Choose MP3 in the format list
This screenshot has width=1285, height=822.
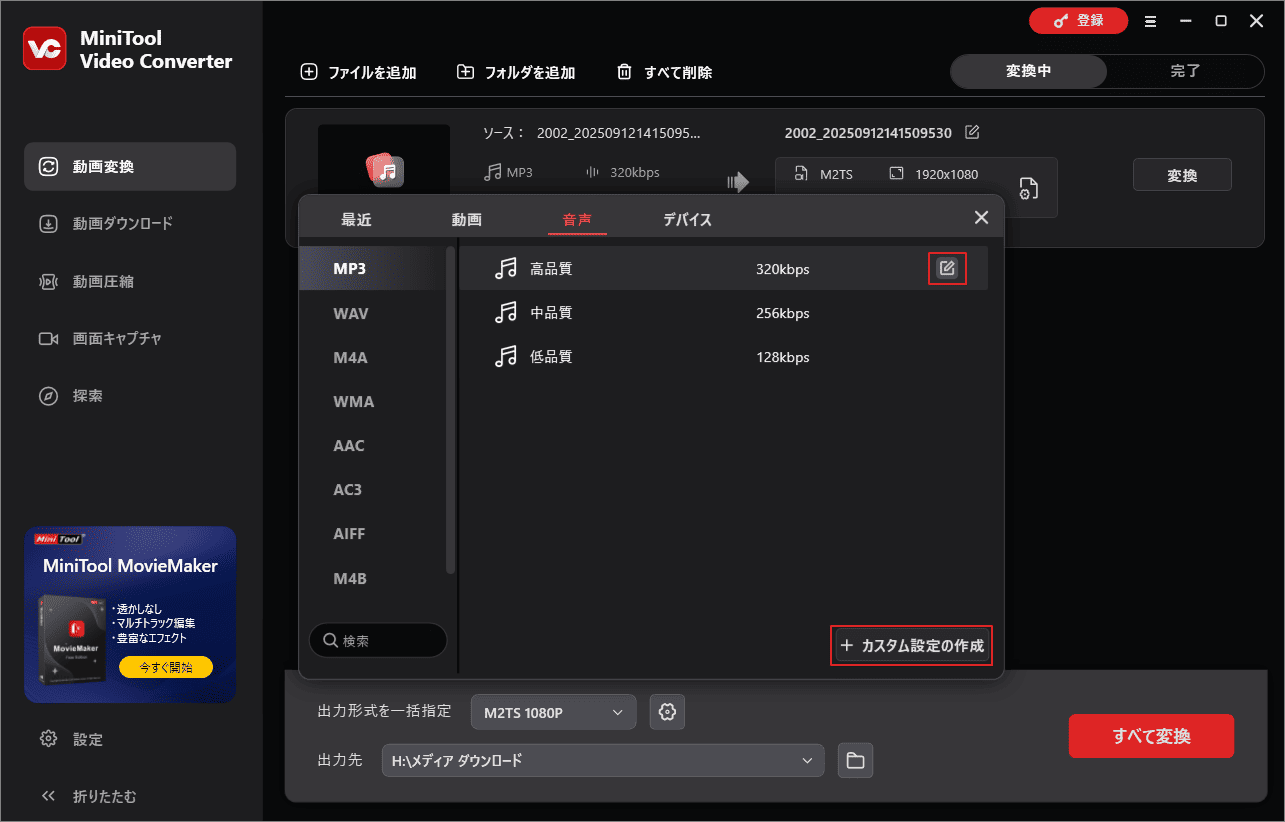[x=372, y=269]
